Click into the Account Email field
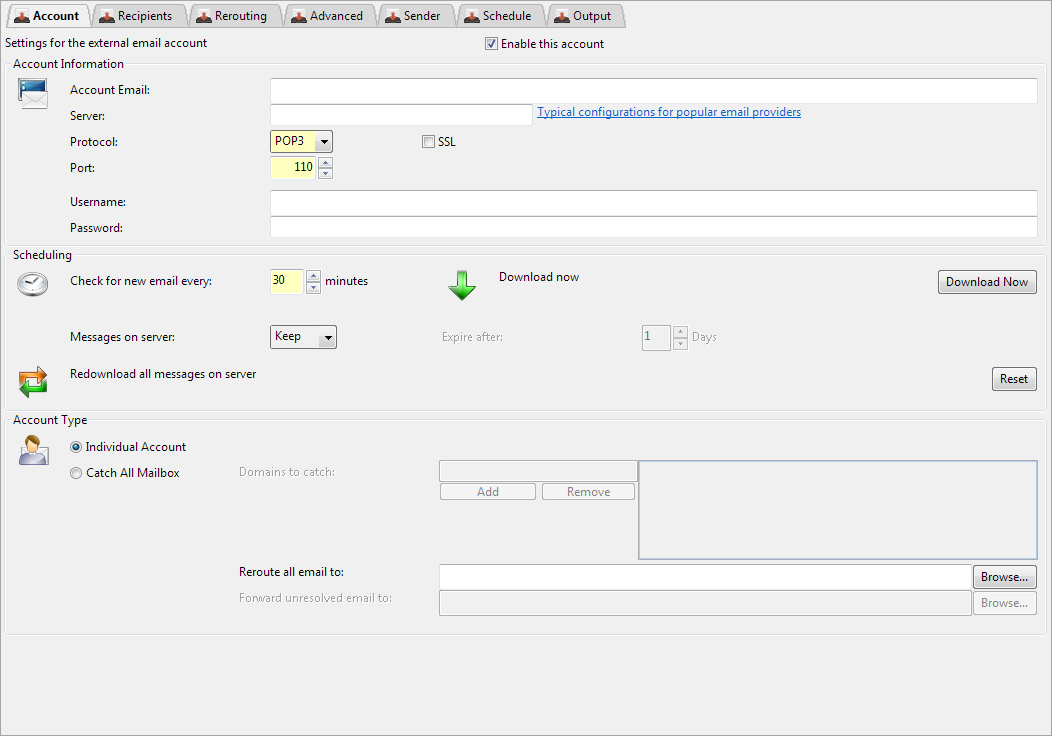 point(653,91)
